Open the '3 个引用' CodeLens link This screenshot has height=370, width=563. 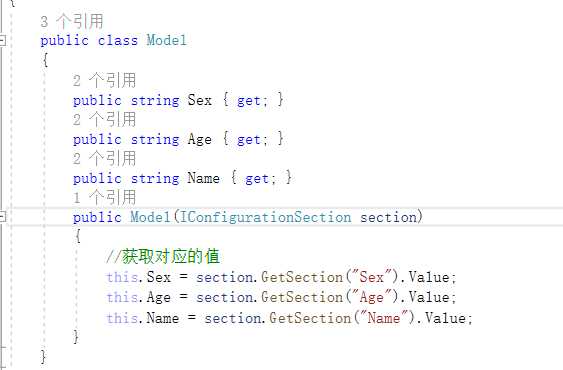[x=72, y=21]
